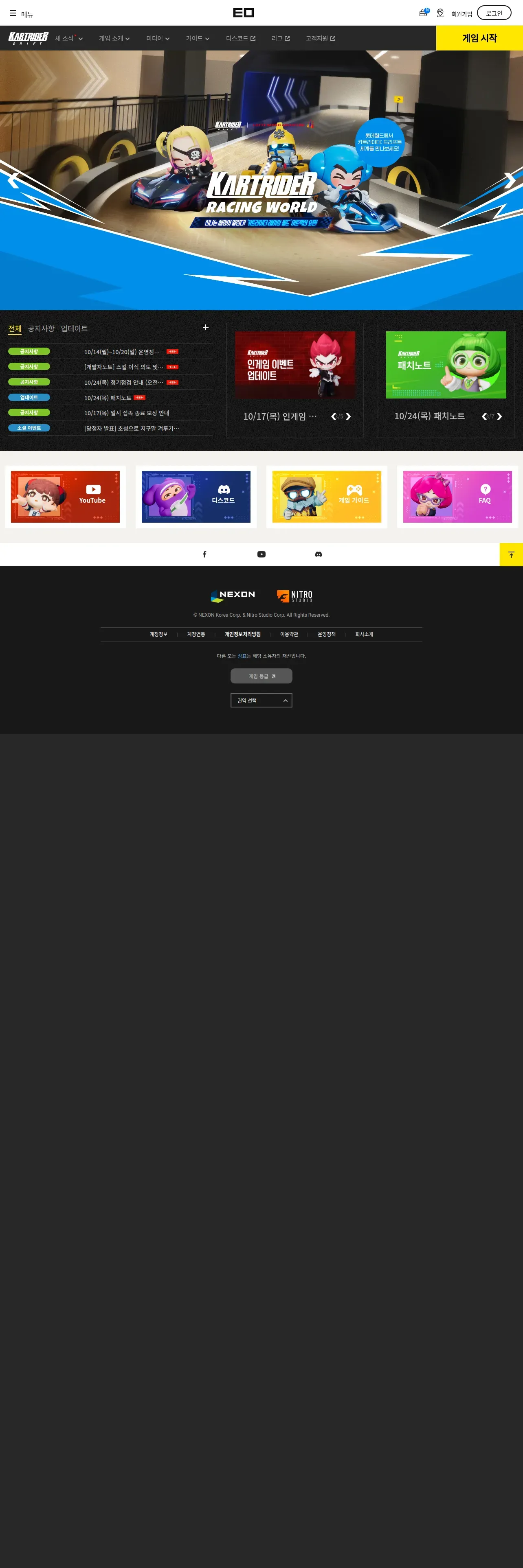Screen dimensions: 523x1568
Task: Click the PC bang location pin icon
Action: (440, 13)
